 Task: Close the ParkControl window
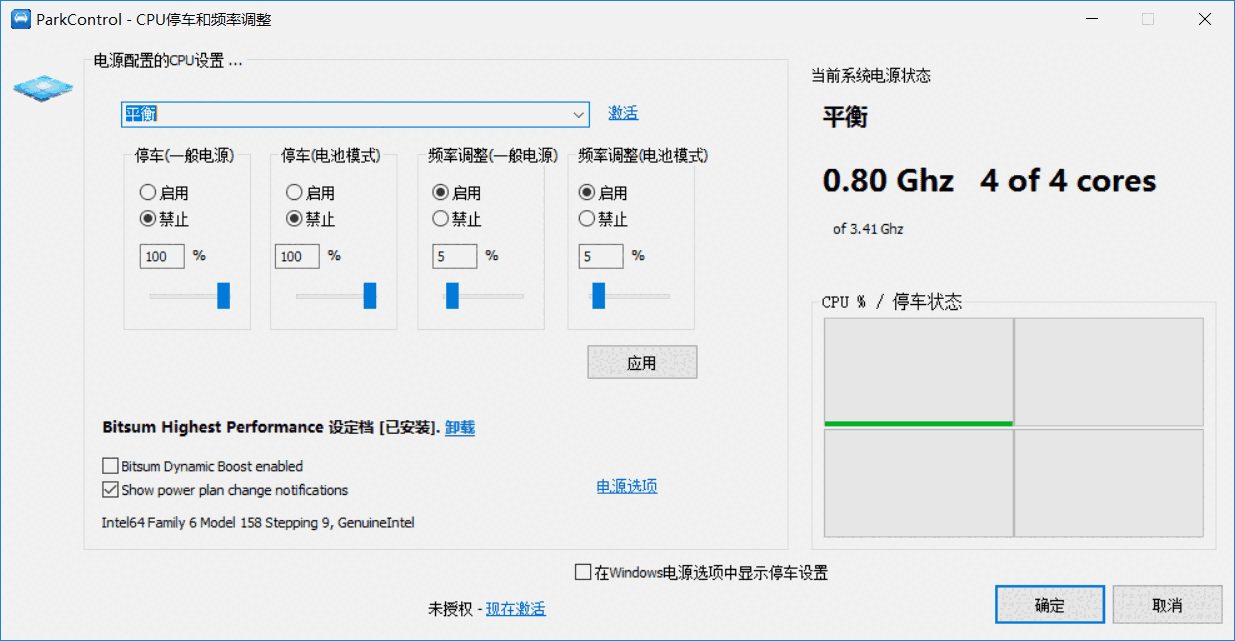coord(1205,19)
